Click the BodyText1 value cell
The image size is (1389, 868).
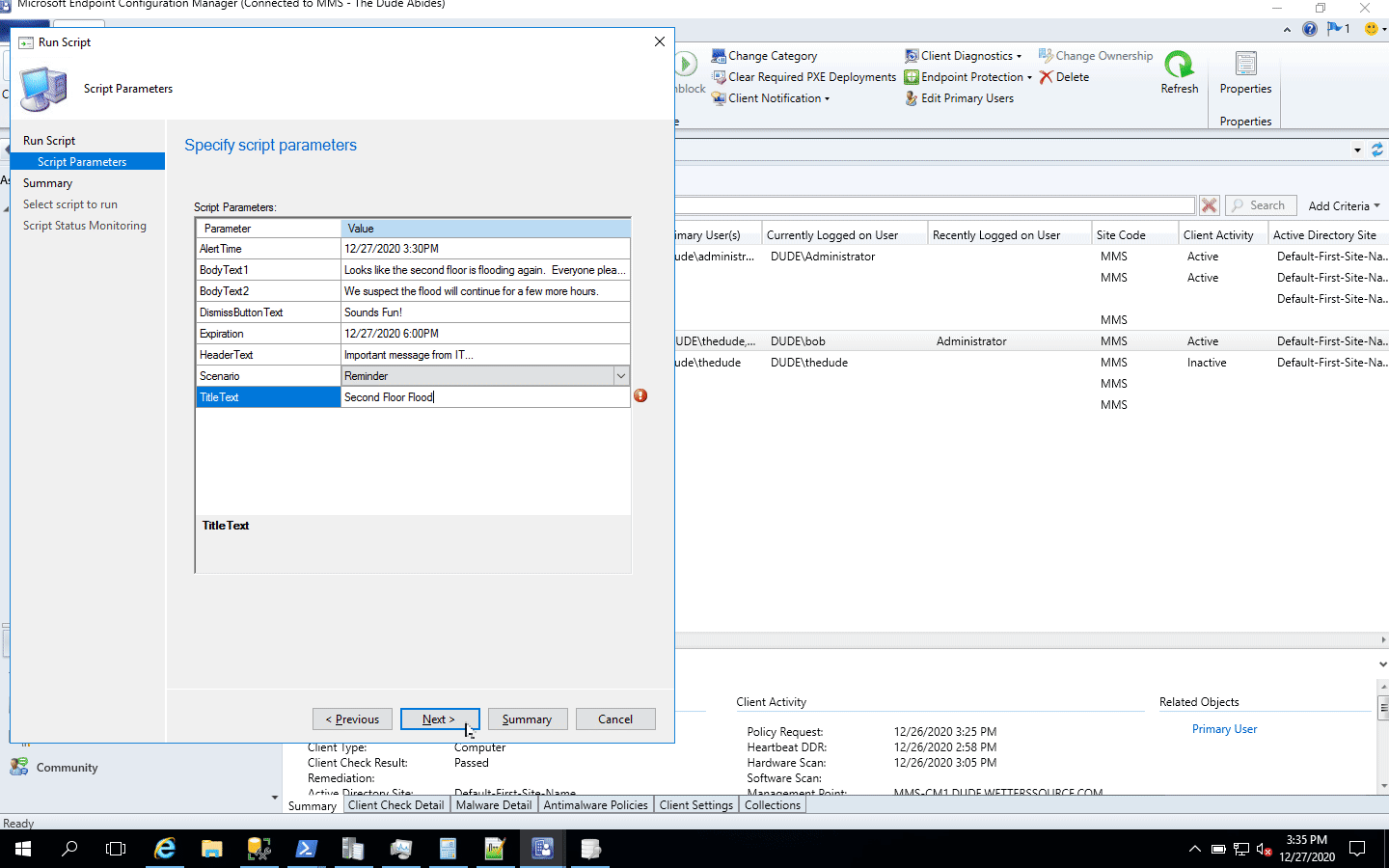[485, 270]
